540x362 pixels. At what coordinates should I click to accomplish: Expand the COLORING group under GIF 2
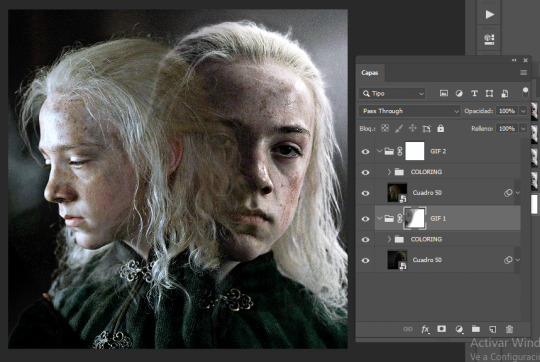pos(389,172)
